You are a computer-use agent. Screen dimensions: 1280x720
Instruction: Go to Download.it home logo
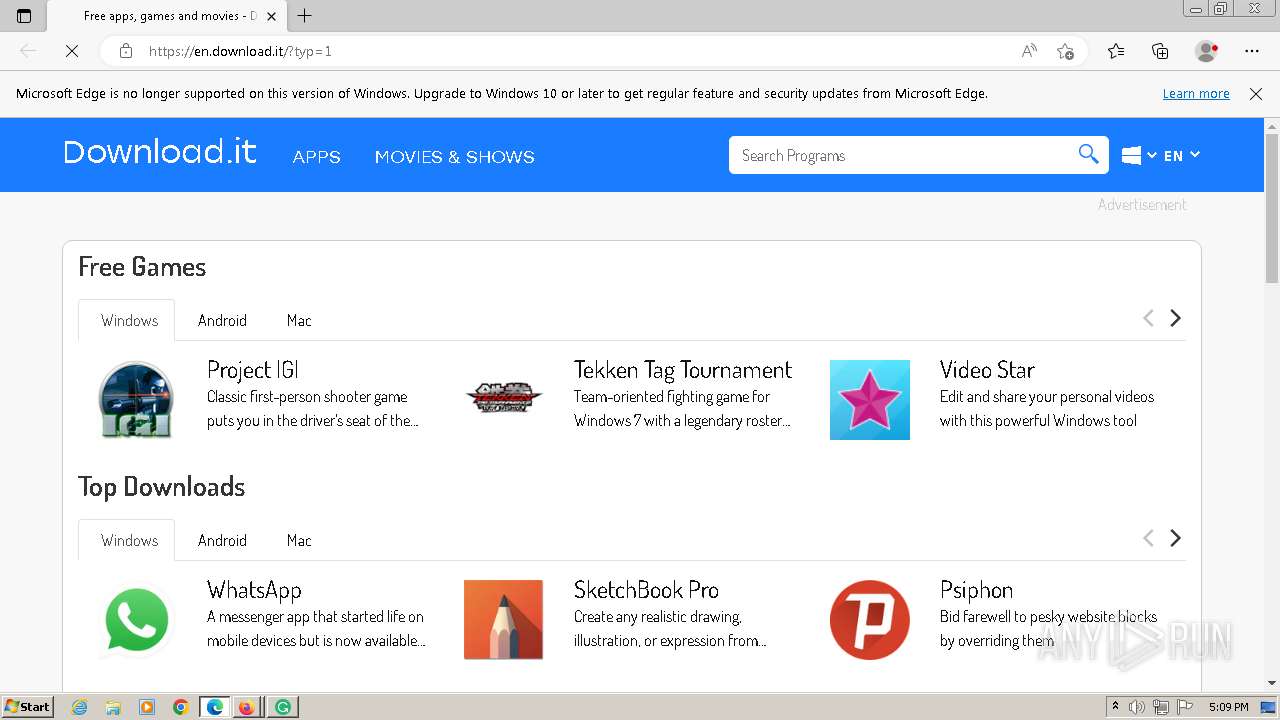pyautogui.click(x=160, y=152)
